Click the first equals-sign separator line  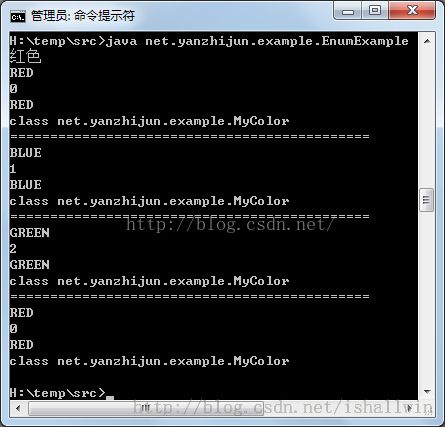pos(190,137)
